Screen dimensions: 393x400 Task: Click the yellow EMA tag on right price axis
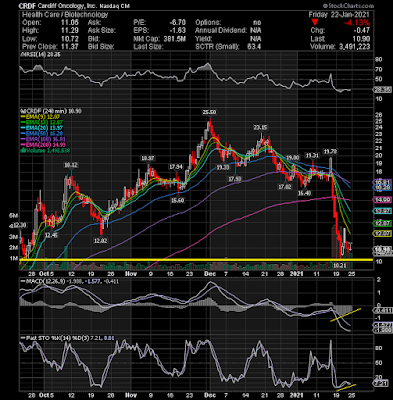point(382,234)
